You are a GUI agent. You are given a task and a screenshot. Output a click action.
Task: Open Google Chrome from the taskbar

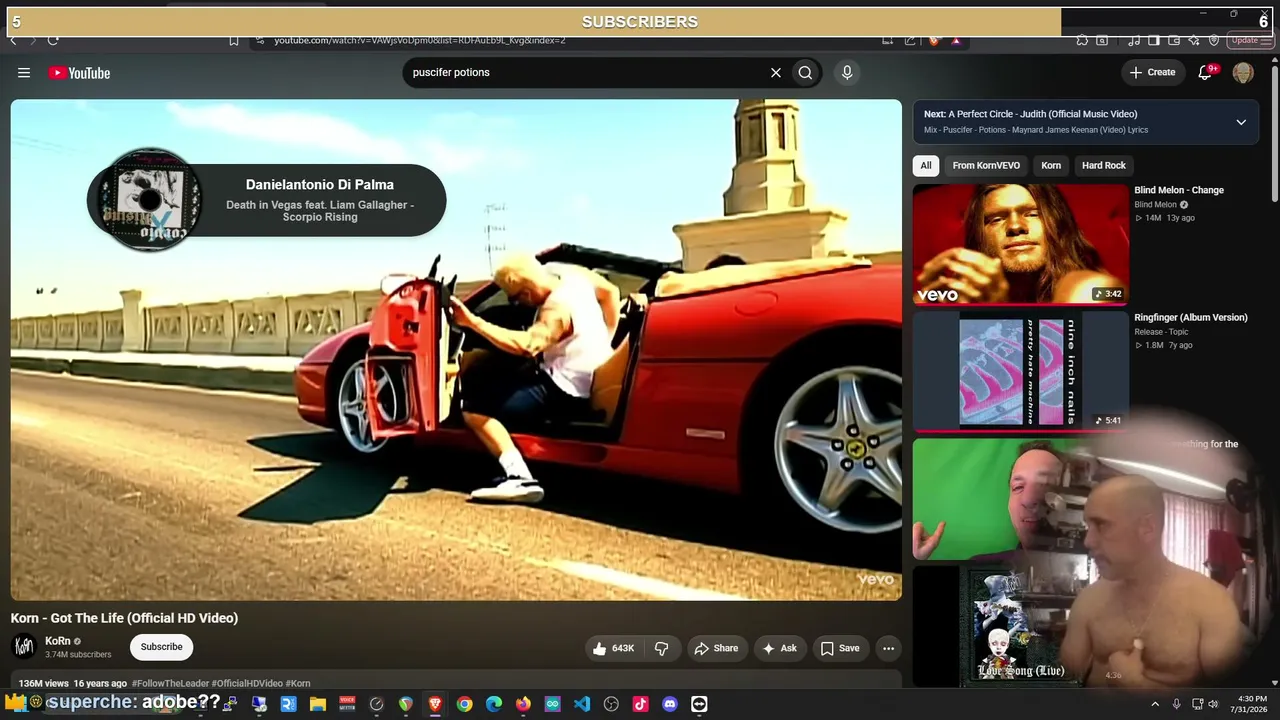[x=464, y=704]
